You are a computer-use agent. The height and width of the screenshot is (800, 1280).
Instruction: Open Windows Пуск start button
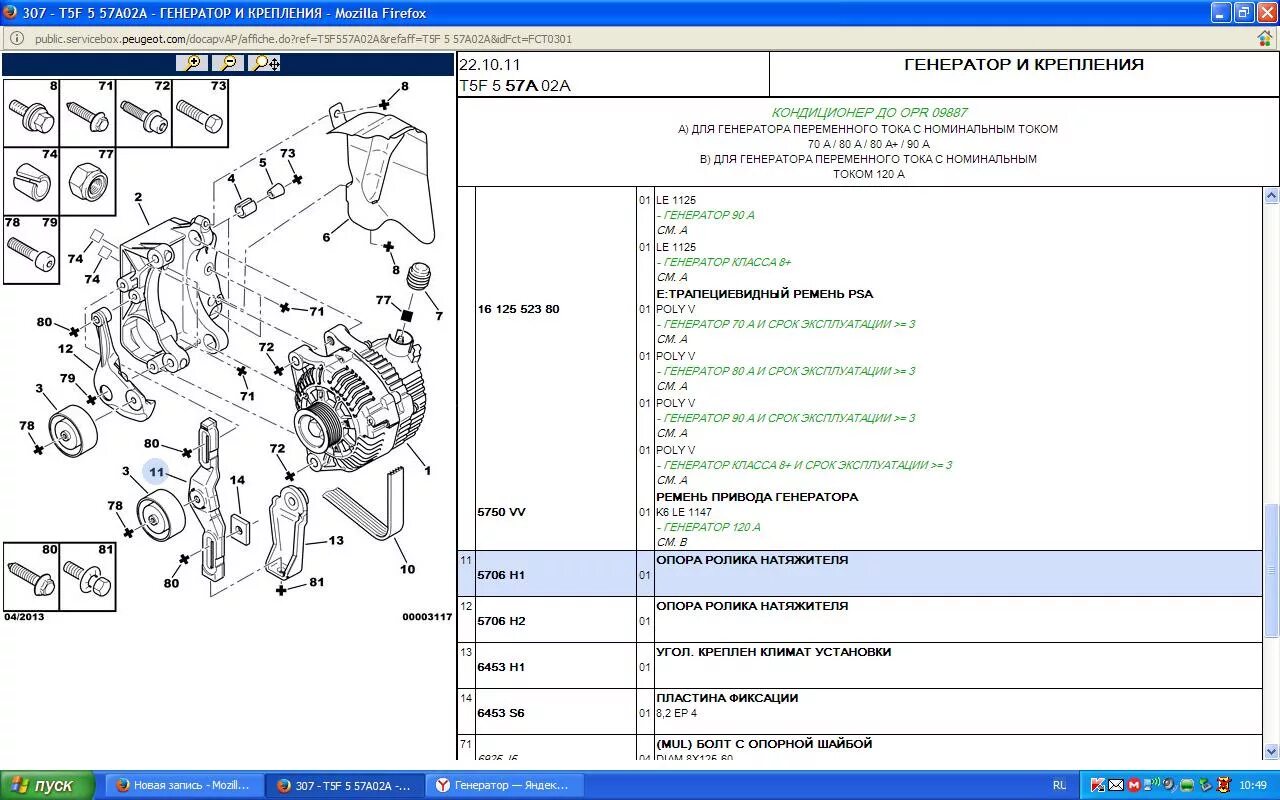(x=47, y=785)
